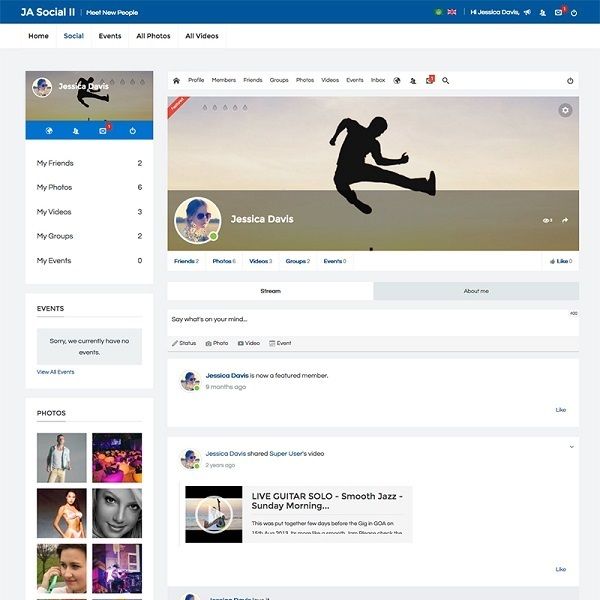Click View All Events link
This screenshot has width=600, height=600.
pos(55,372)
